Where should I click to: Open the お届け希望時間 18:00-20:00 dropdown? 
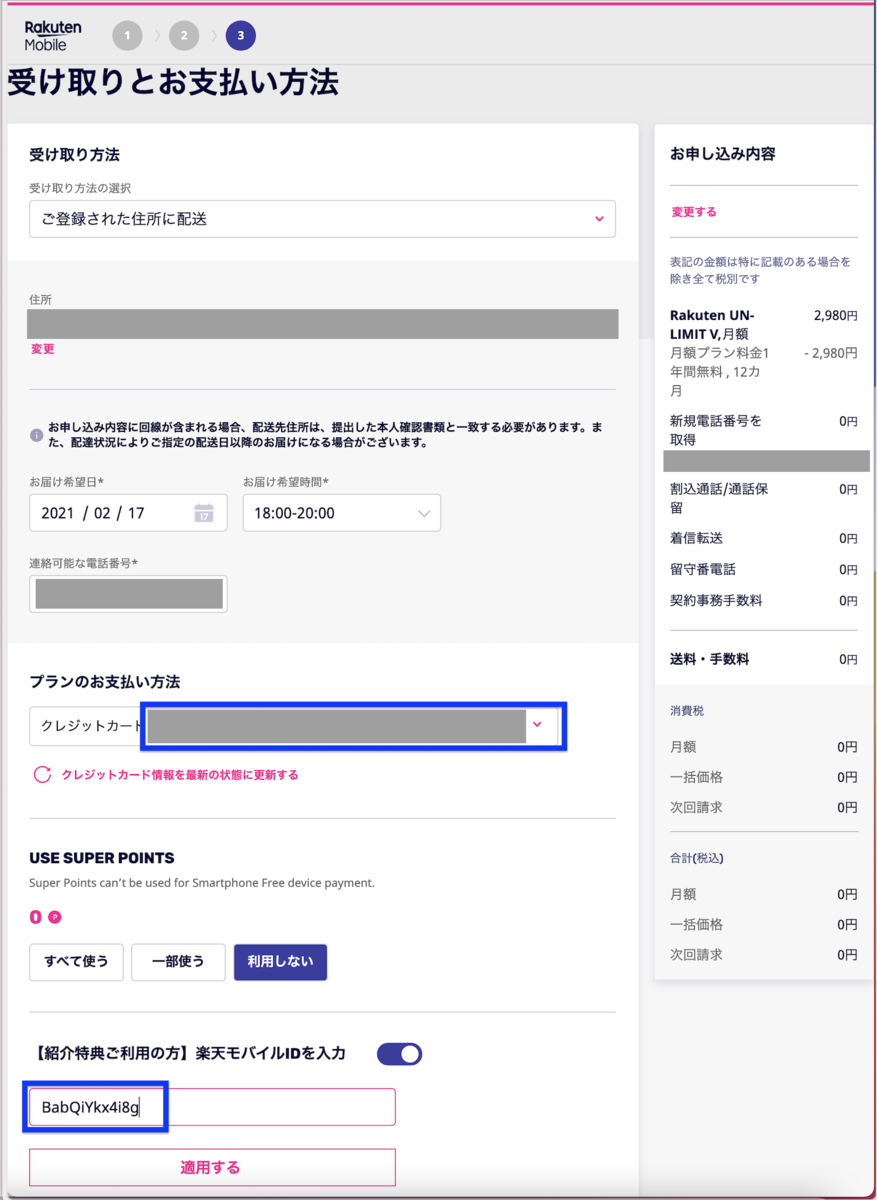point(341,513)
